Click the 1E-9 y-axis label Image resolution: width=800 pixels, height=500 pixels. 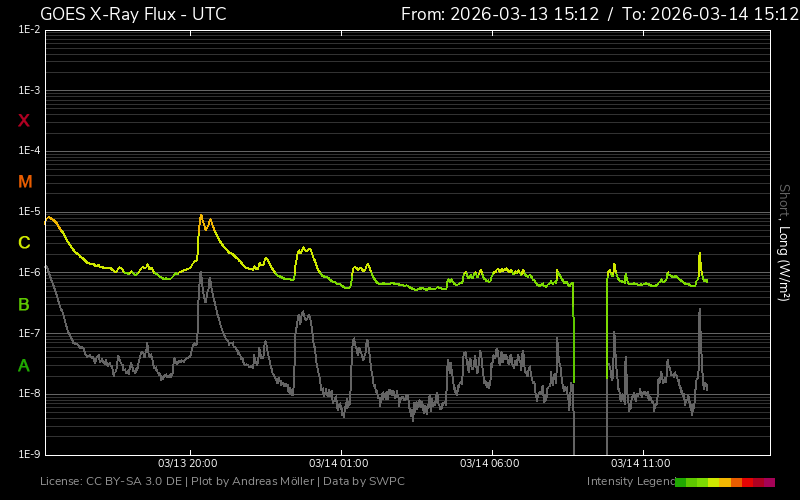pyautogui.click(x=29, y=454)
